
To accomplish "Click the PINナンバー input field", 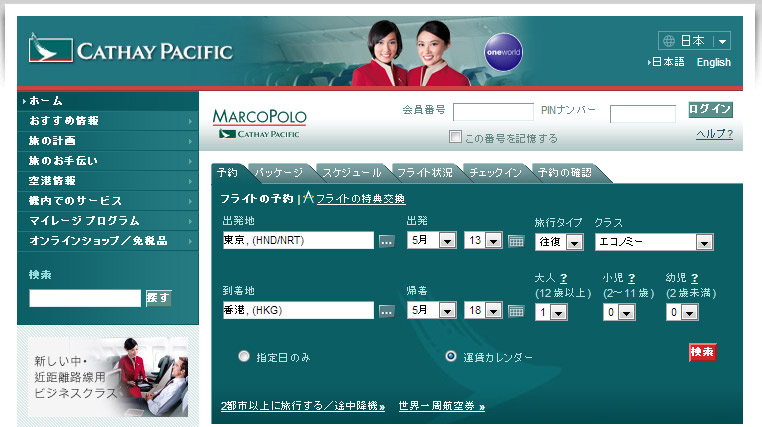I will 642,114.
